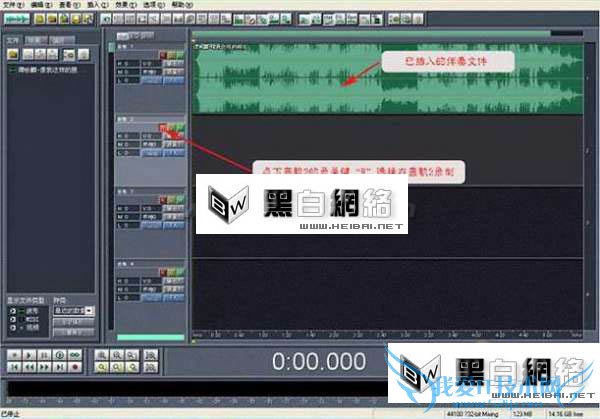Click timeline ruler below track 4

(387, 334)
